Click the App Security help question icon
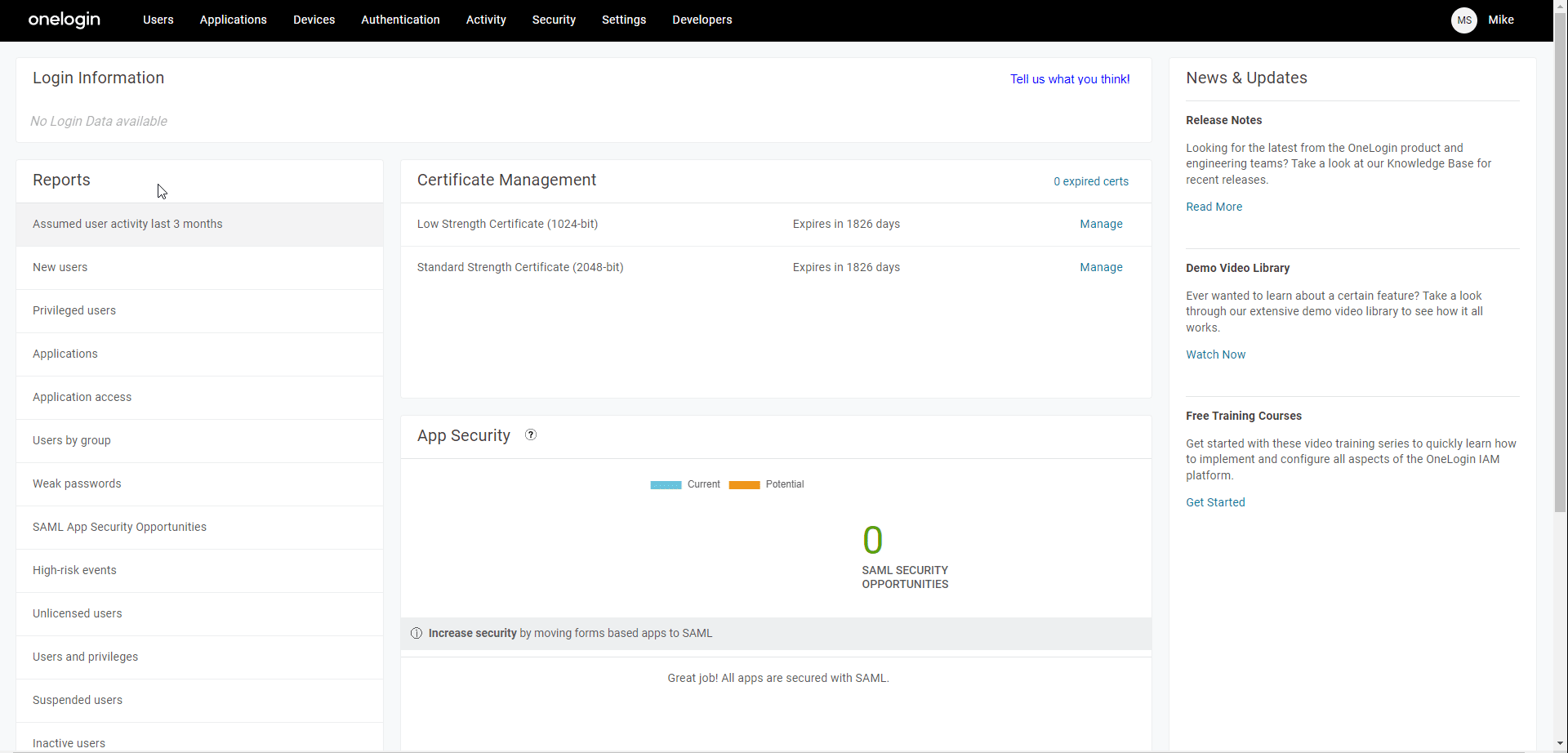 [531, 435]
